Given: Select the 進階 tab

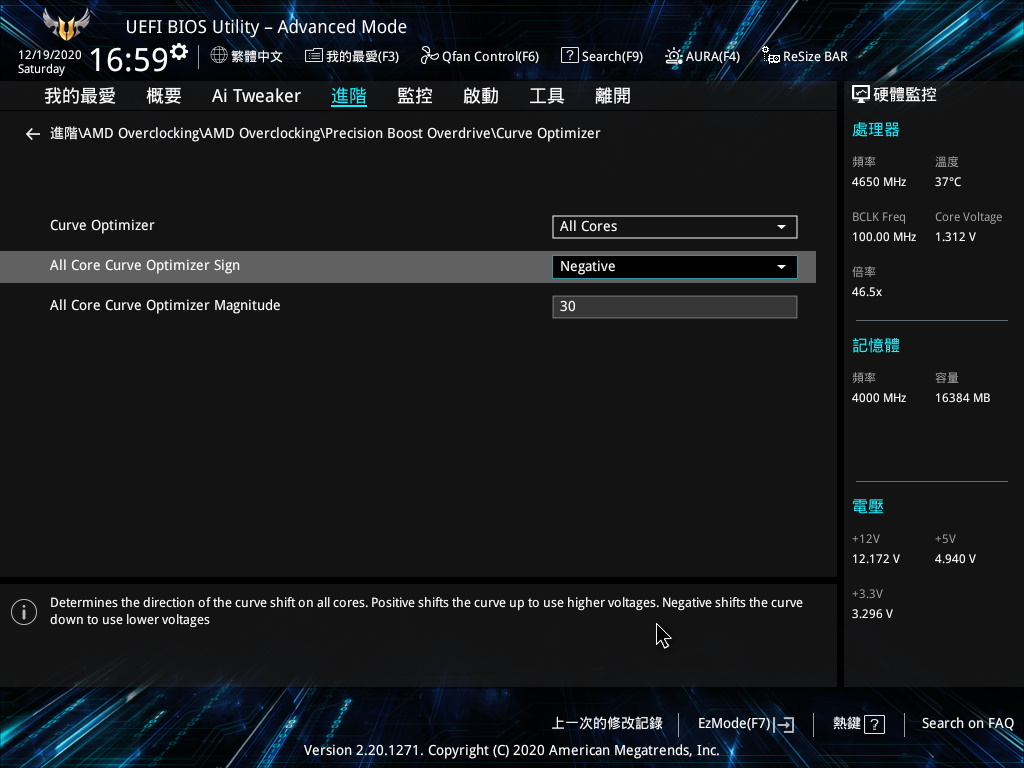Looking at the screenshot, I should coord(349,96).
